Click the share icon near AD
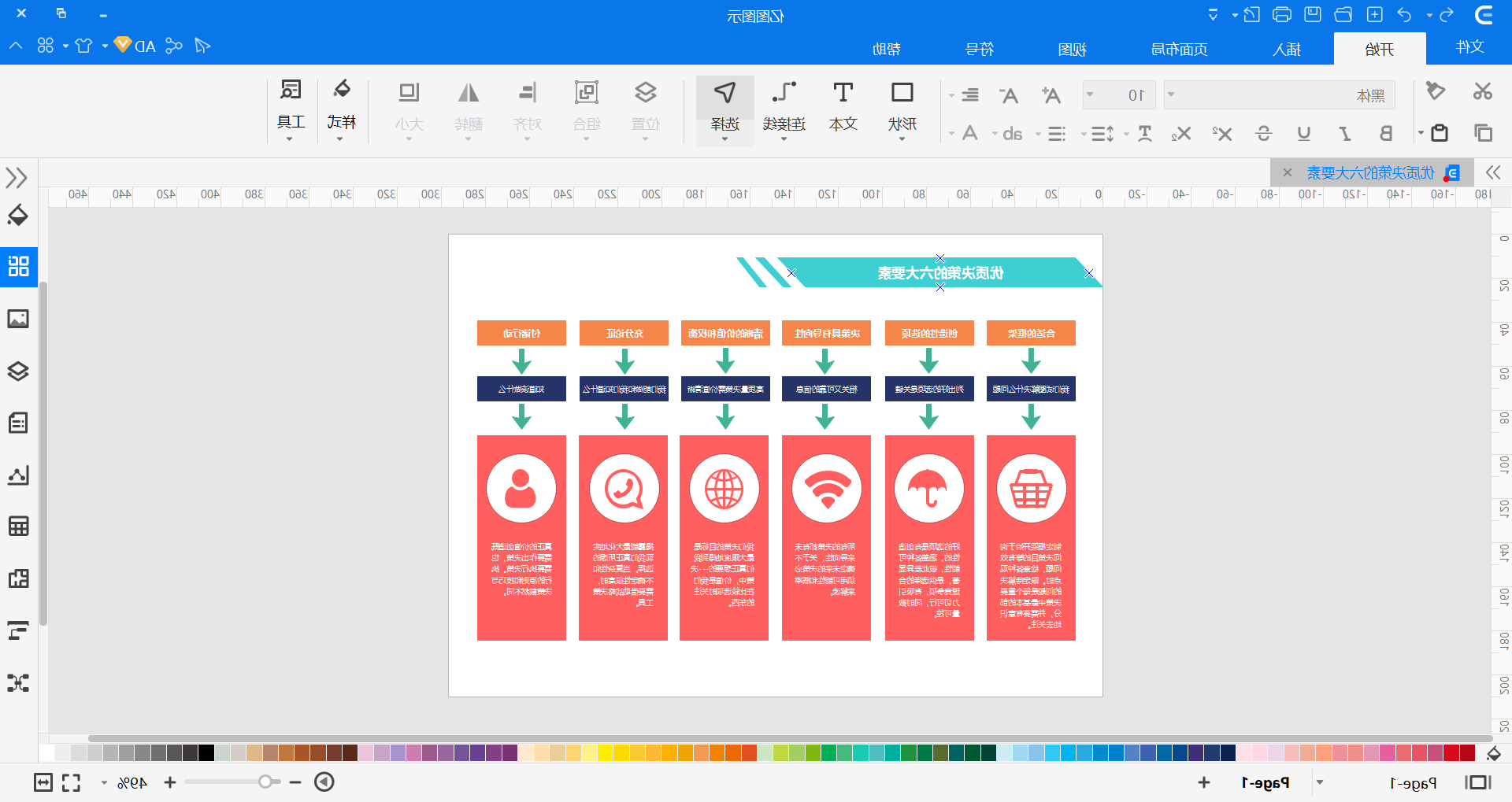 point(173,46)
